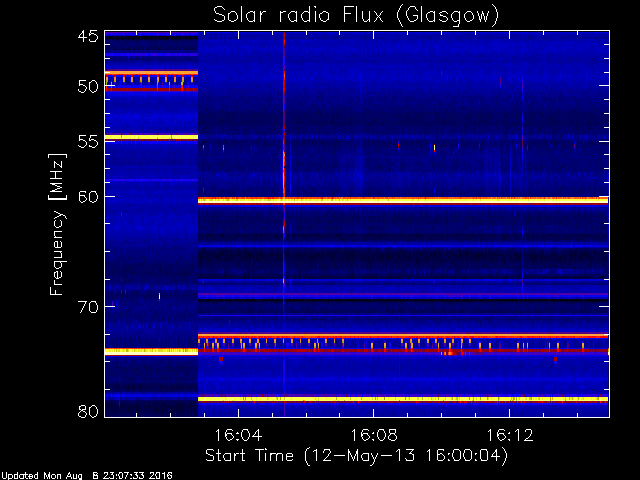Click the frequency tick label 80
This screenshot has width=640, height=480.
coord(88,411)
